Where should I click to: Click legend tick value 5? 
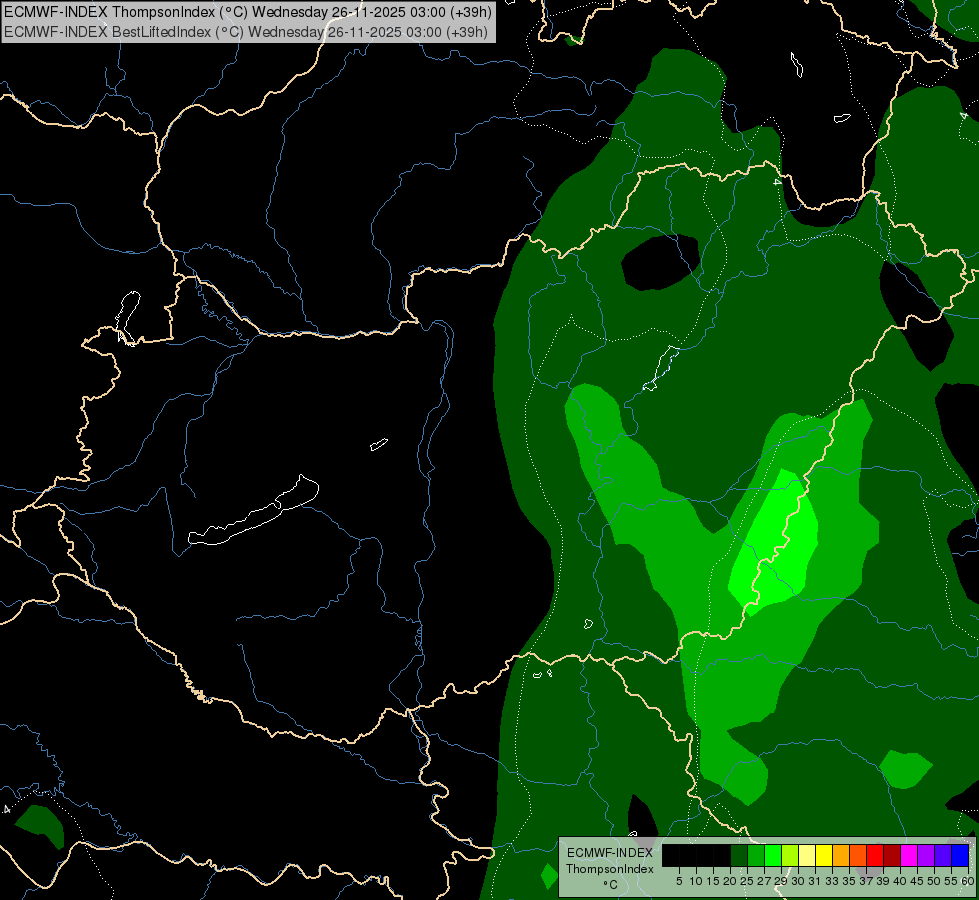tap(679, 881)
